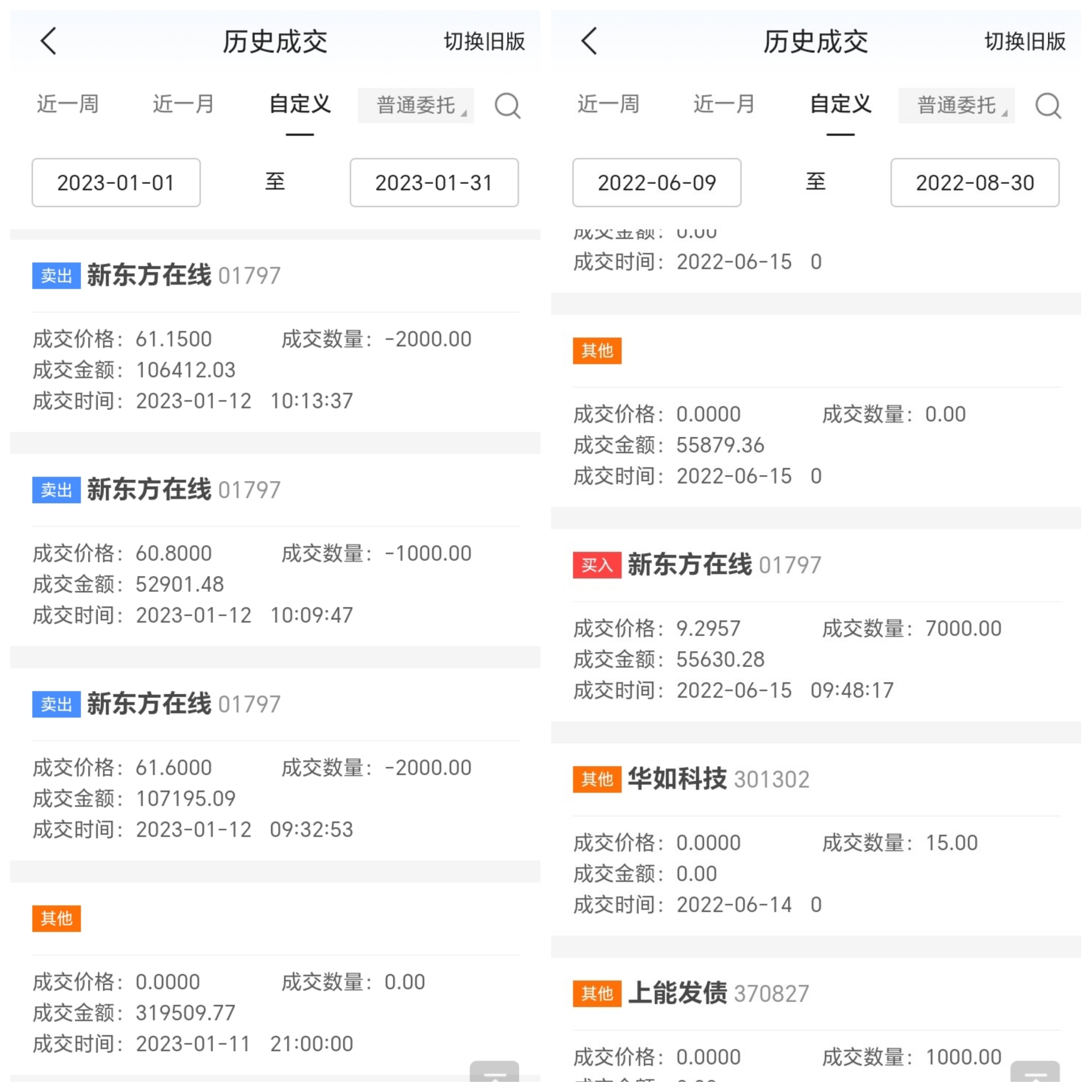This screenshot has height=1092, width=1092.
Task: Open the start date field 2022-06-09
Action: click(657, 182)
